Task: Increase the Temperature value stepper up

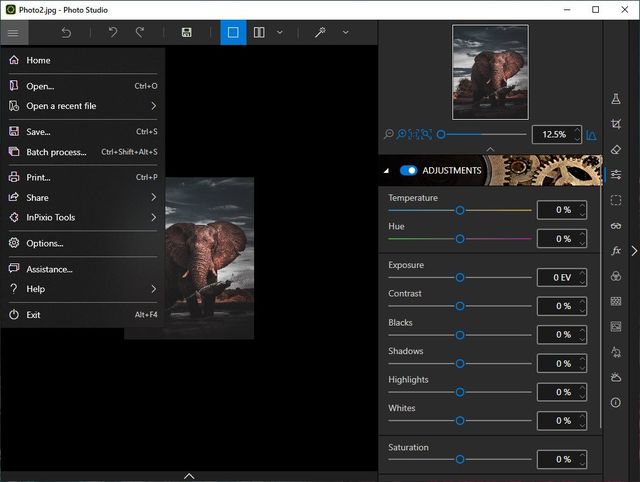Action: coord(582,206)
